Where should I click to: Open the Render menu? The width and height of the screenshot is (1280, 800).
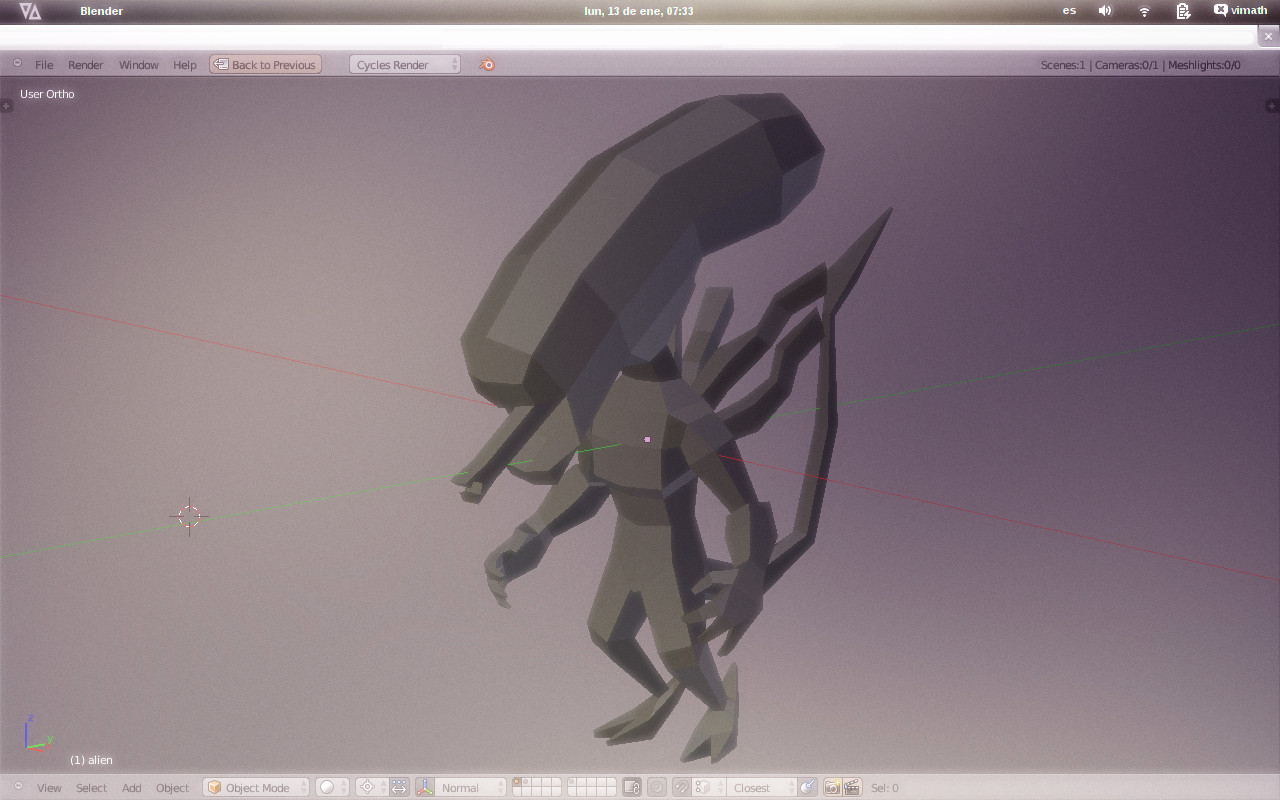(x=85, y=65)
